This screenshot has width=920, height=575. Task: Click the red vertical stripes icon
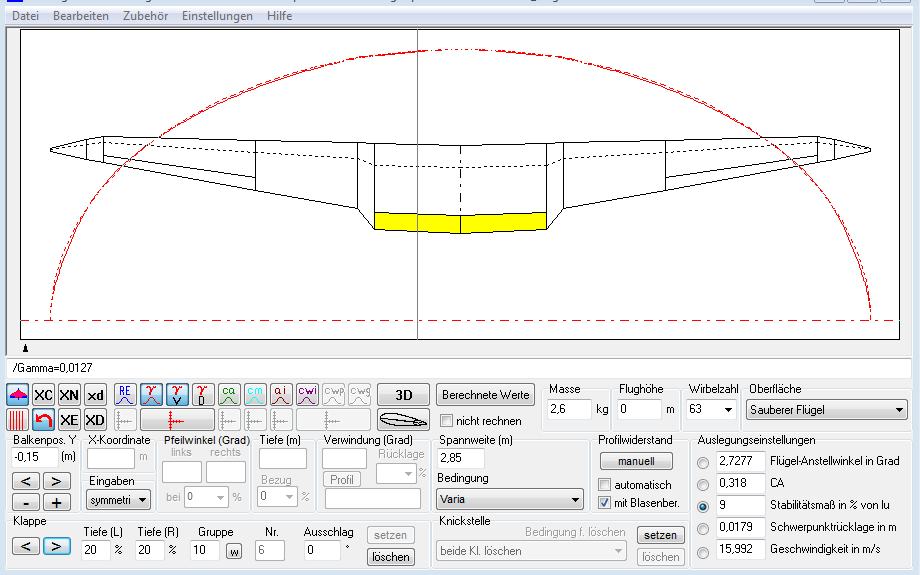18,420
